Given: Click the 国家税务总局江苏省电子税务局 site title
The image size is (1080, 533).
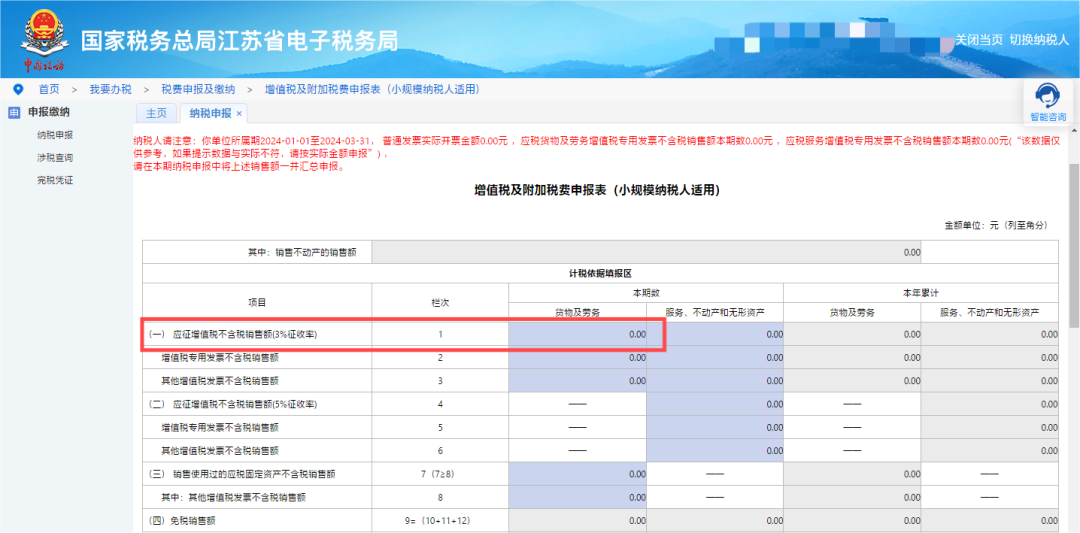Looking at the screenshot, I should [x=240, y=41].
